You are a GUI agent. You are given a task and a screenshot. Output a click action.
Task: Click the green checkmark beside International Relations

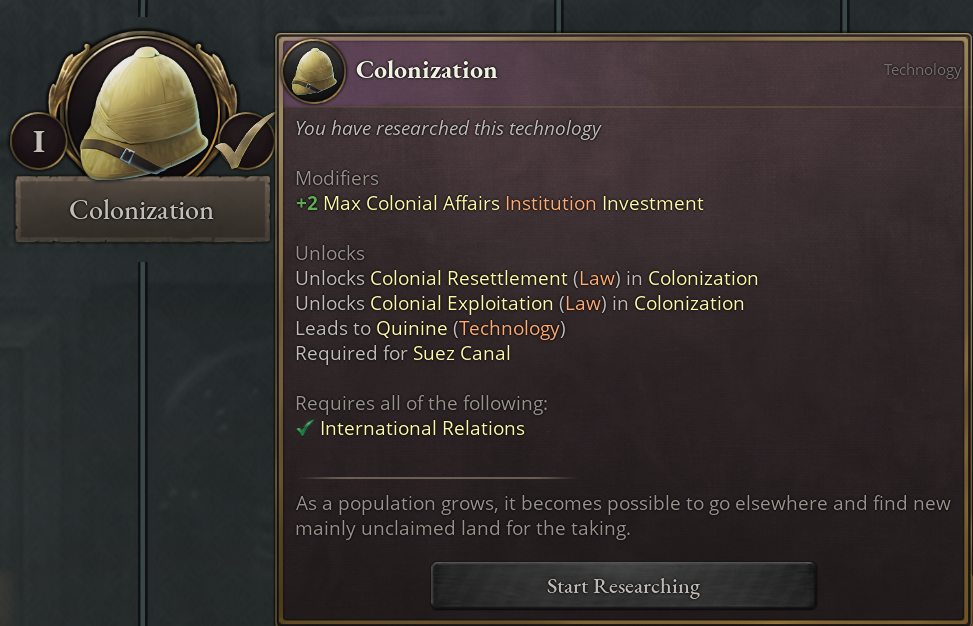pos(305,429)
